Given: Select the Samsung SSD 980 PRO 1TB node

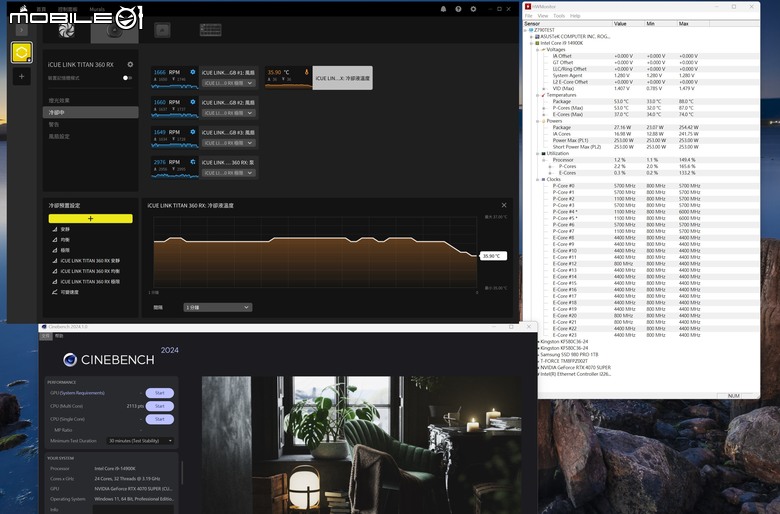Looking at the screenshot, I should [569, 354].
